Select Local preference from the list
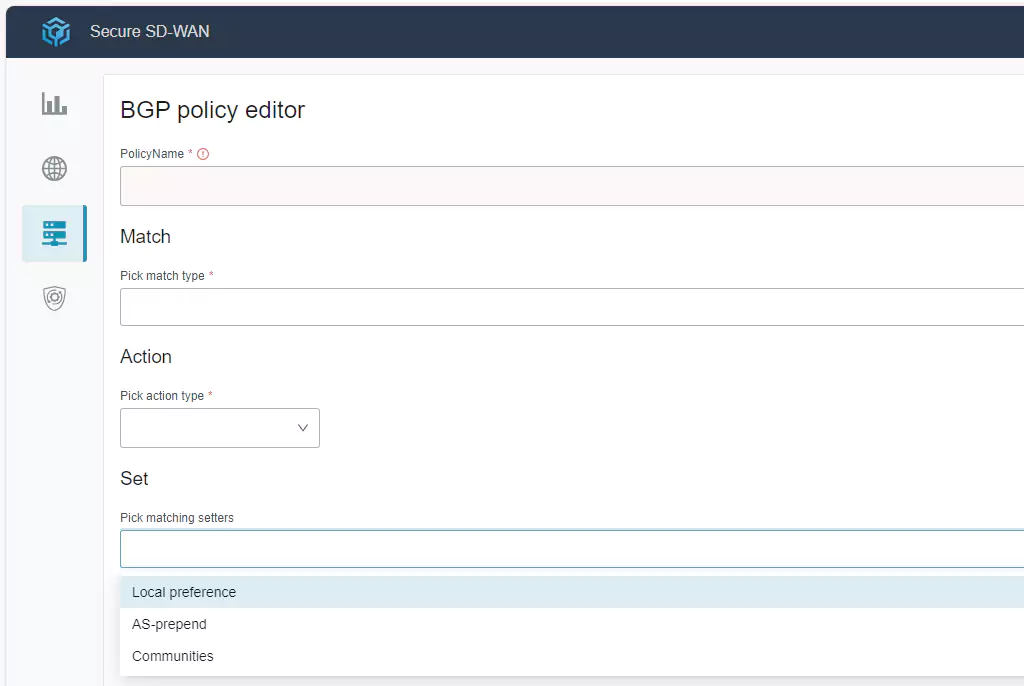 point(184,592)
